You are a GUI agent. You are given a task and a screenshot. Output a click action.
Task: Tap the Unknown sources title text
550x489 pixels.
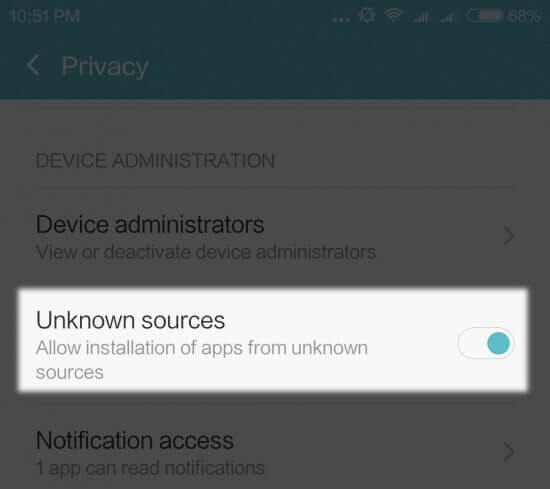(x=130, y=320)
